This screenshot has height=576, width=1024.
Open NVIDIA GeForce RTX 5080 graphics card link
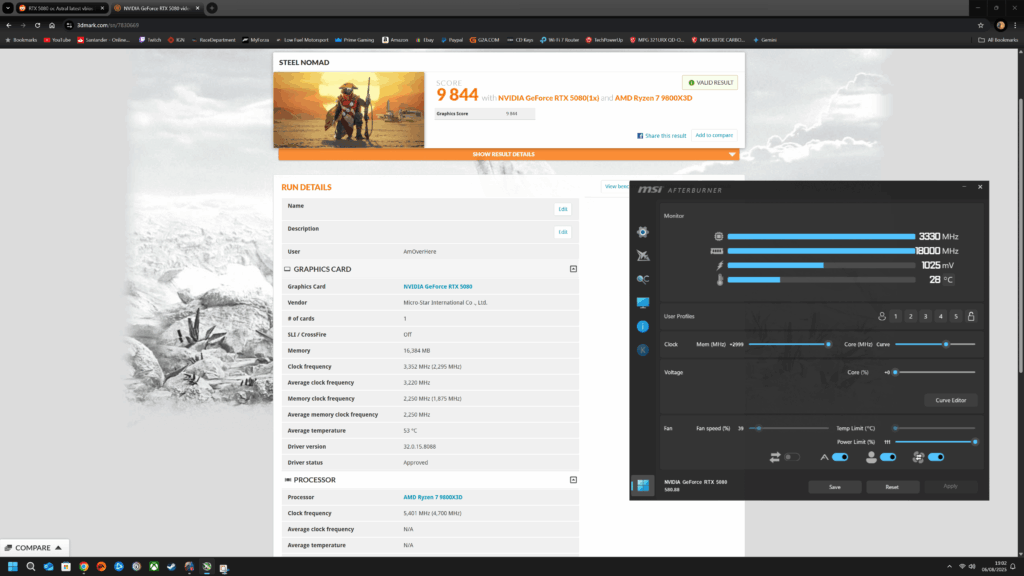click(x=438, y=287)
